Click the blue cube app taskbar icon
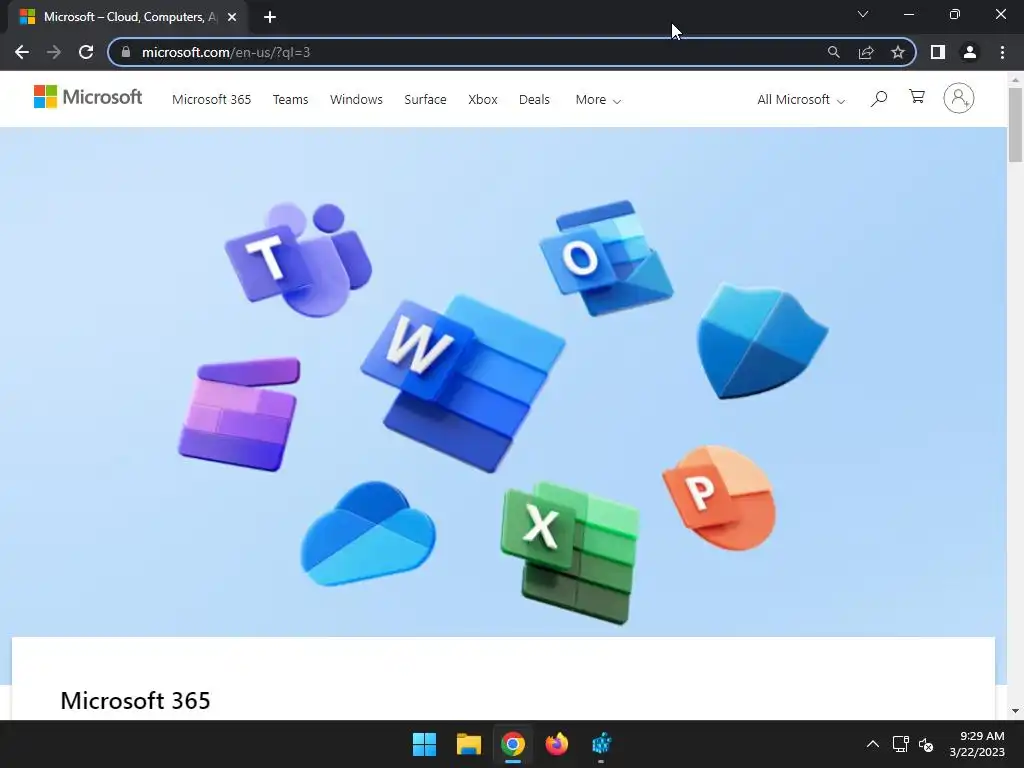The image size is (1024, 768). [601, 744]
